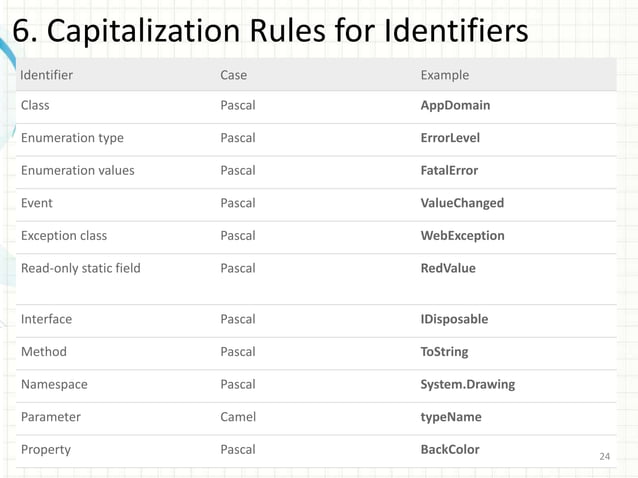Click the ErrorLevel example cell
The image size is (638, 478).
coord(450,138)
